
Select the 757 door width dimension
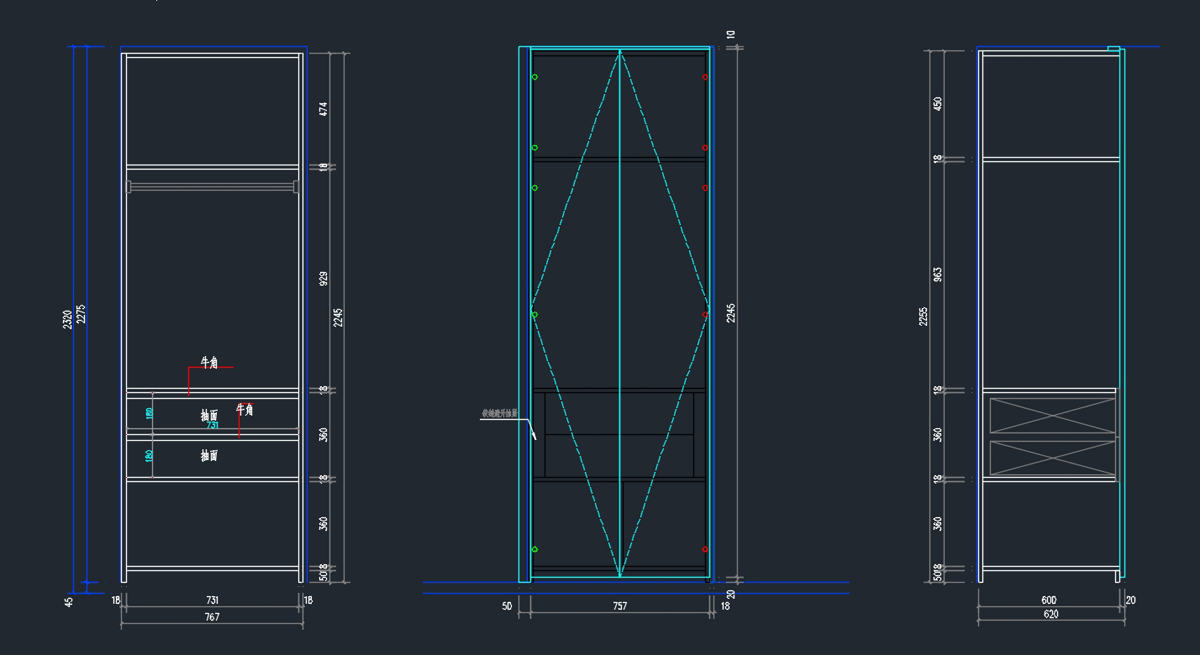tap(620, 606)
